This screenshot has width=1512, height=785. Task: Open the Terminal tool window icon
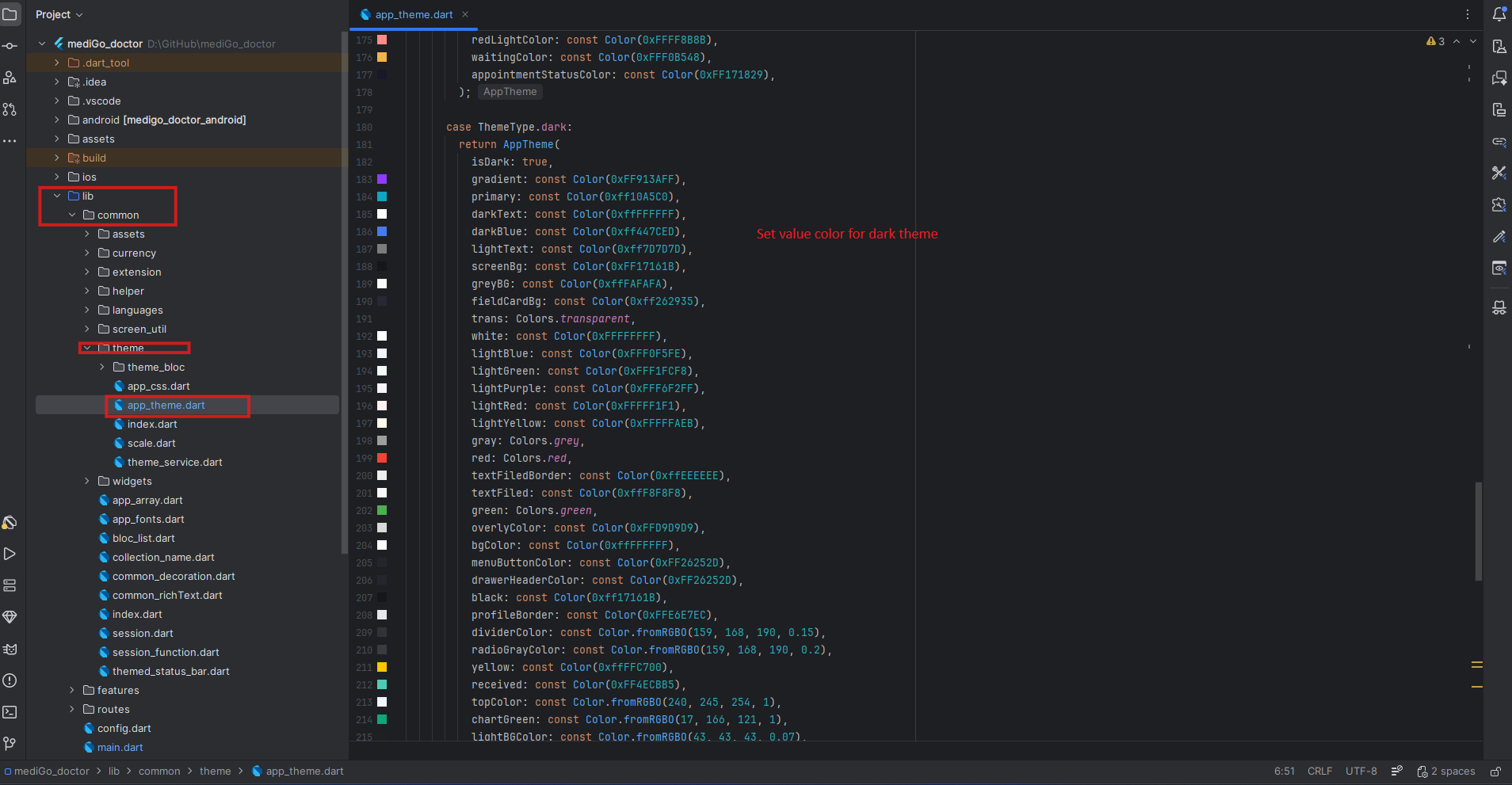10,712
